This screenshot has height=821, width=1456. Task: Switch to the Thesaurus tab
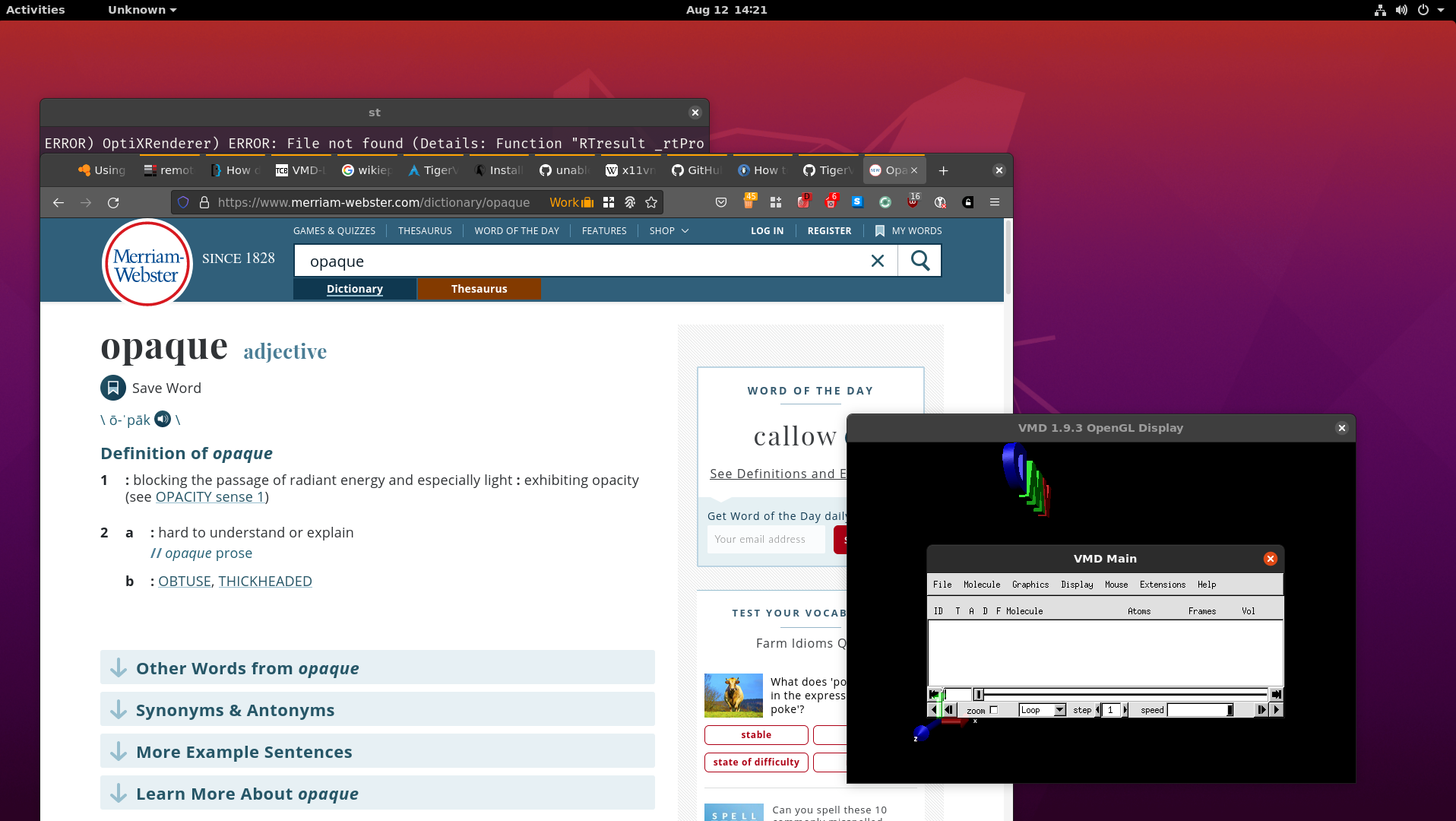479,289
